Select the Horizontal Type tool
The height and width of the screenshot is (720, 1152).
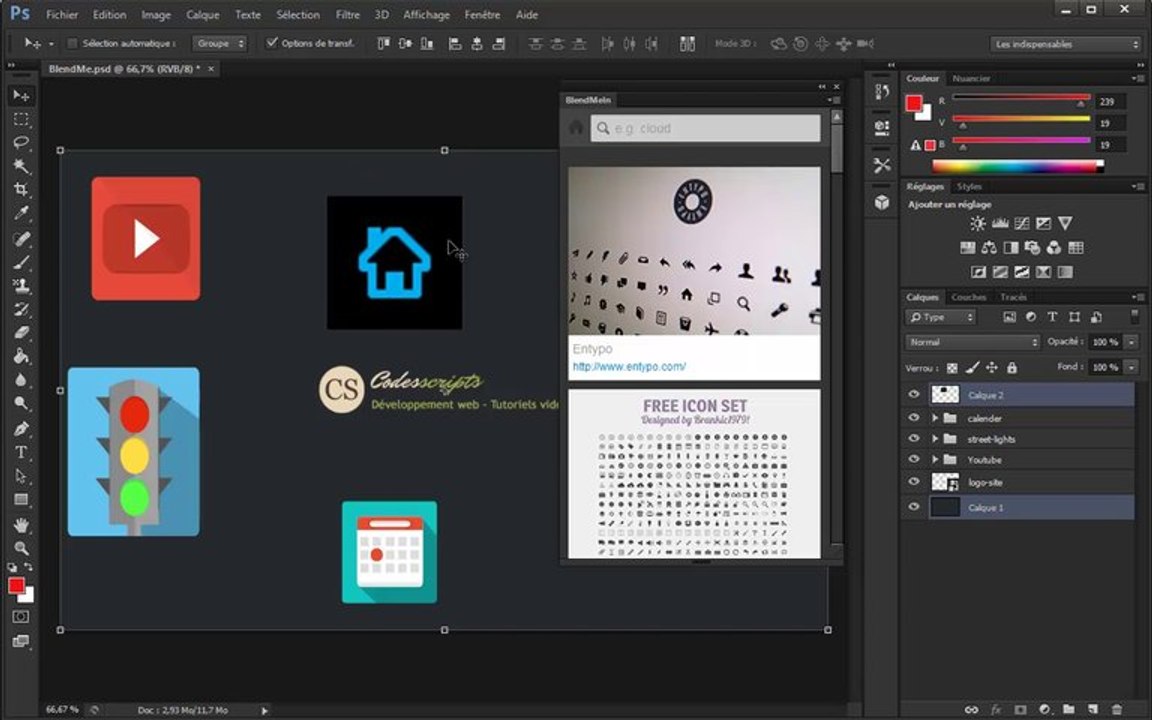tap(21, 452)
